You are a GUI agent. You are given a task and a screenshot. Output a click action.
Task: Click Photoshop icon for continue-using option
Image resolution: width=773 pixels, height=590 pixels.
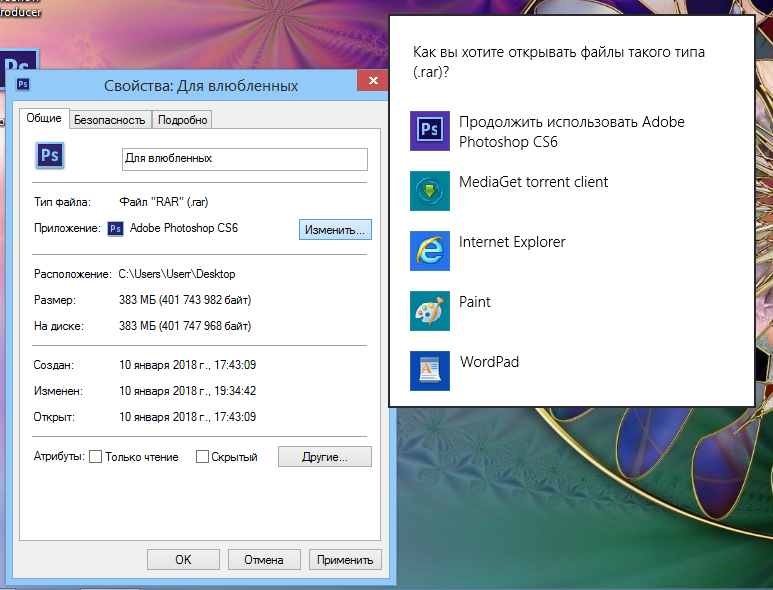[429, 131]
